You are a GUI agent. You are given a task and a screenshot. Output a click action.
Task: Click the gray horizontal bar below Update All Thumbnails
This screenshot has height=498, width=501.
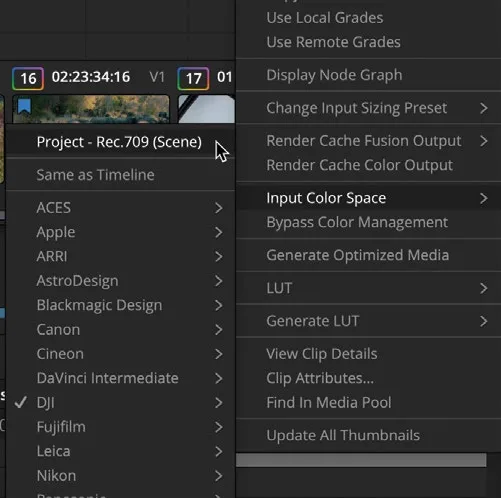tap(361, 460)
